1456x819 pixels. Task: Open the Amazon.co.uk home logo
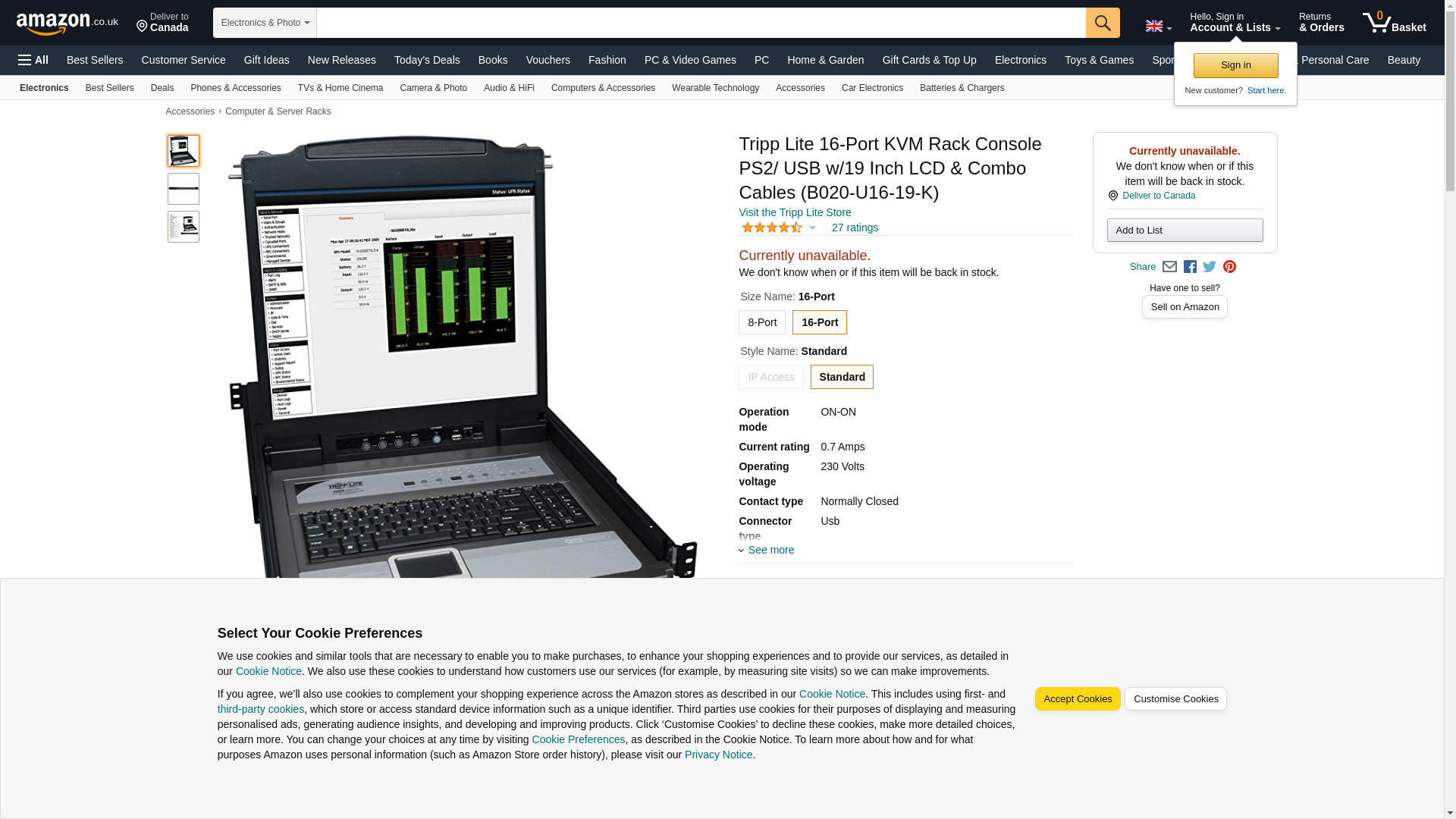[67, 24]
